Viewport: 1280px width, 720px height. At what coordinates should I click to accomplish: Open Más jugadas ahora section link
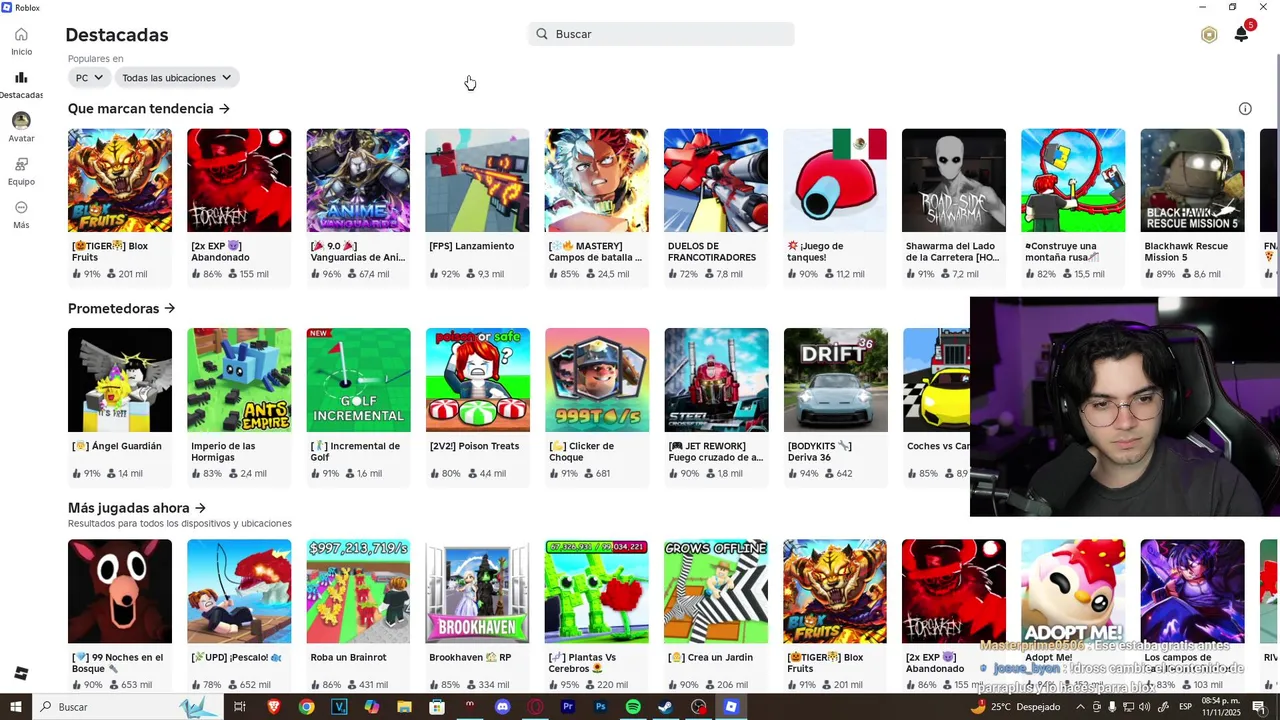(x=137, y=508)
